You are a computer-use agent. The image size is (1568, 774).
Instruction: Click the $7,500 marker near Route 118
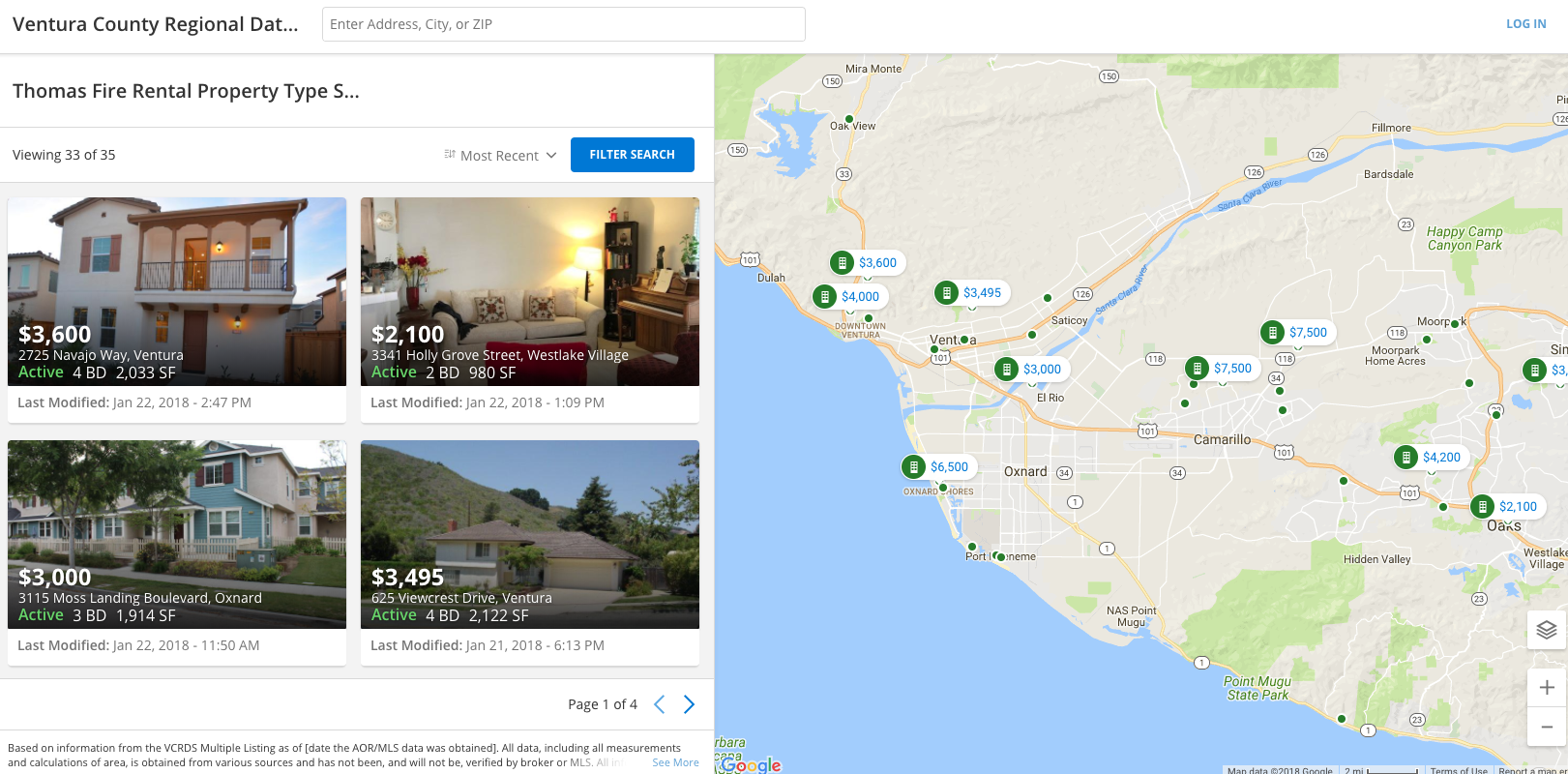pyautogui.click(x=1222, y=369)
